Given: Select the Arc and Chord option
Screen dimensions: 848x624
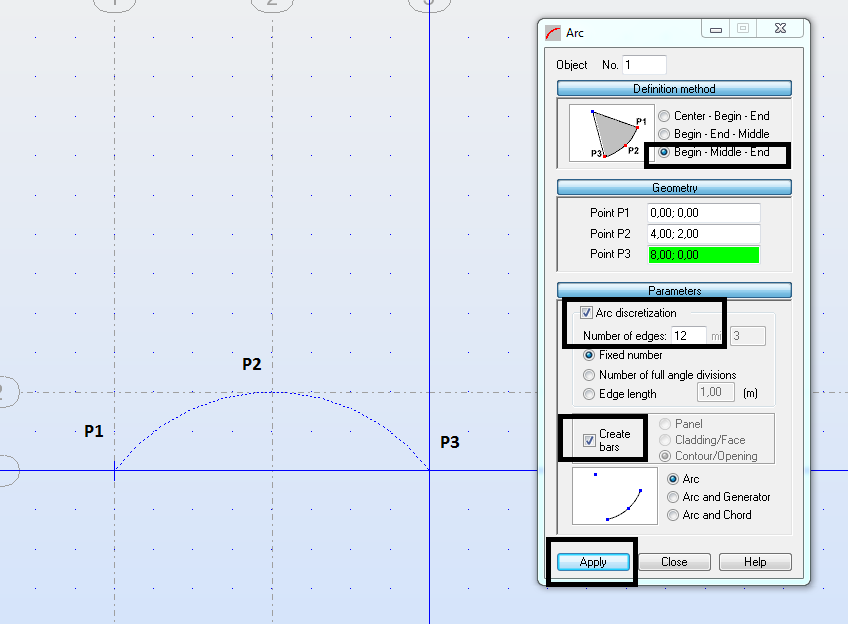Looking at the screenshot, I should click(x=675, y=514).
